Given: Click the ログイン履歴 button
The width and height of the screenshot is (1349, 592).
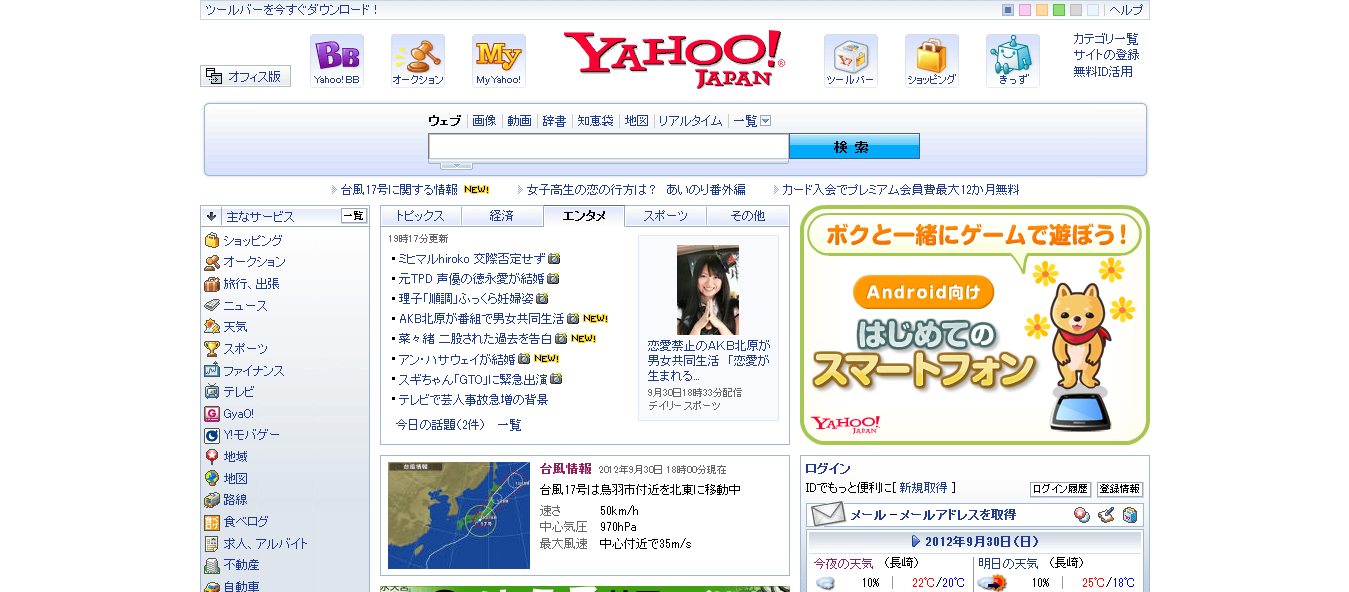Looking at the screenshot, I should [x=1060, y=489].
